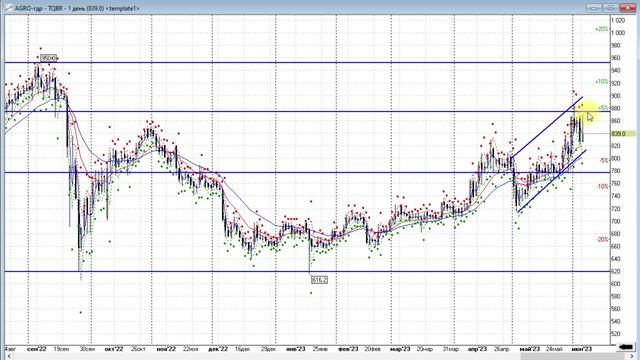Click the +20% level label
Screen dimensions: 640x360
pyautogui.click(x=601, y=29)
